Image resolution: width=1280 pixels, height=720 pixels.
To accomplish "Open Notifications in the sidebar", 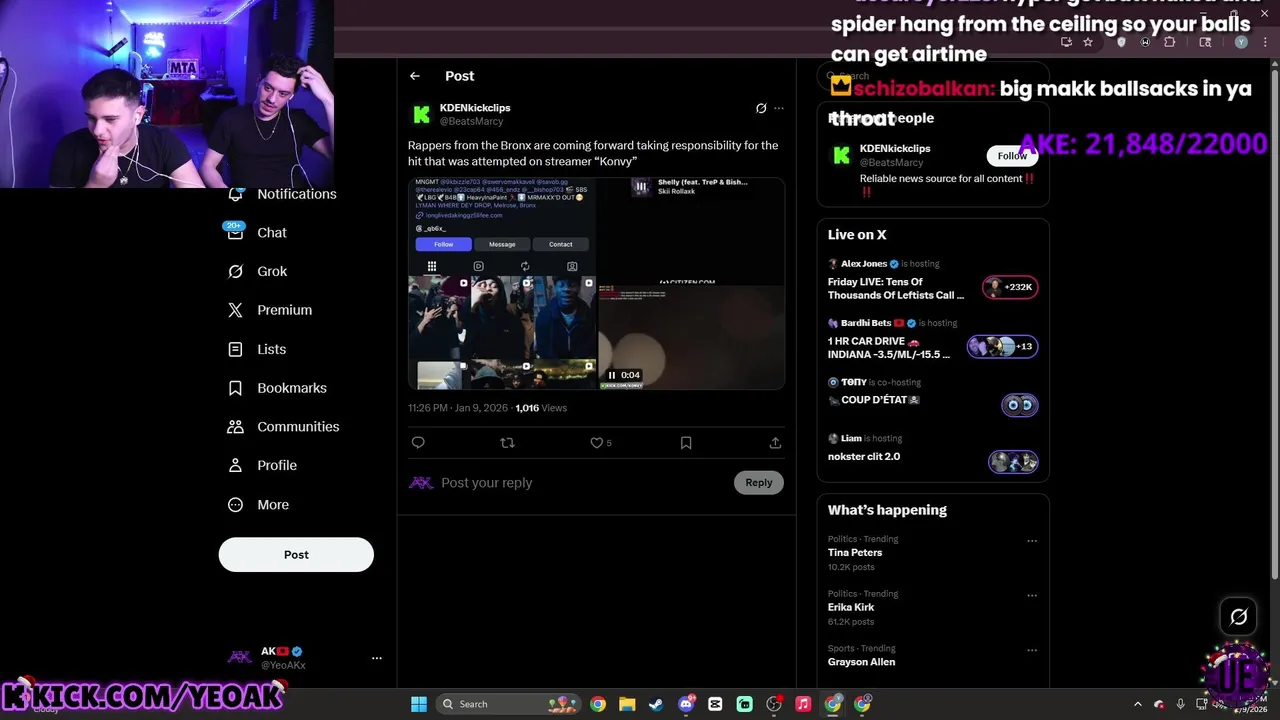I will tap(283, 194).
